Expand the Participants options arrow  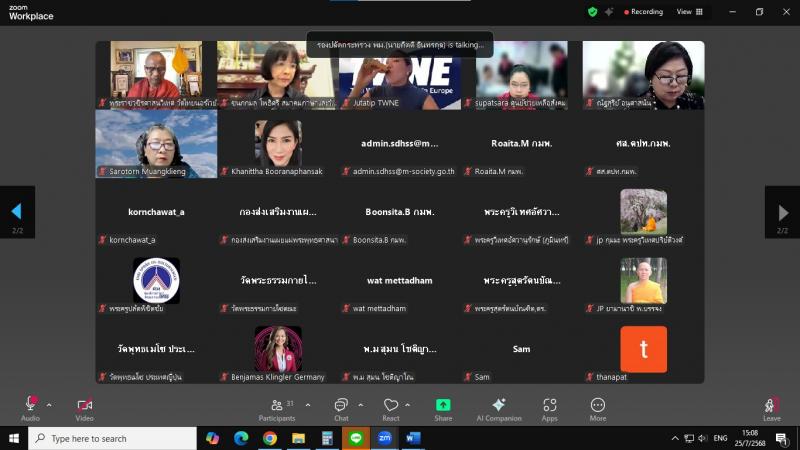pyautogui.click(x=308, y=405)
